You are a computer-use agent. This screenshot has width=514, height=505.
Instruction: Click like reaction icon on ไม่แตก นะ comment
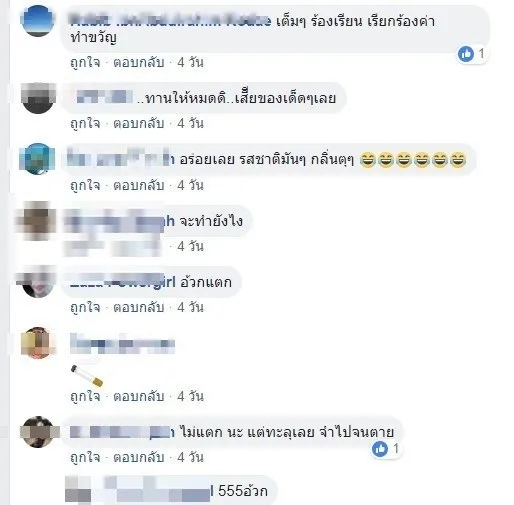(380, 449)
